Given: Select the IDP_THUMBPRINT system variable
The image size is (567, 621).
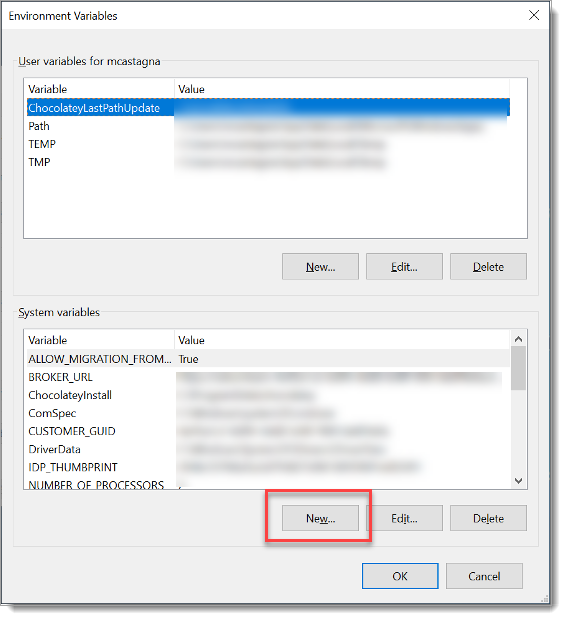Looking at the screenshot, I should click(x=268, y=467).
